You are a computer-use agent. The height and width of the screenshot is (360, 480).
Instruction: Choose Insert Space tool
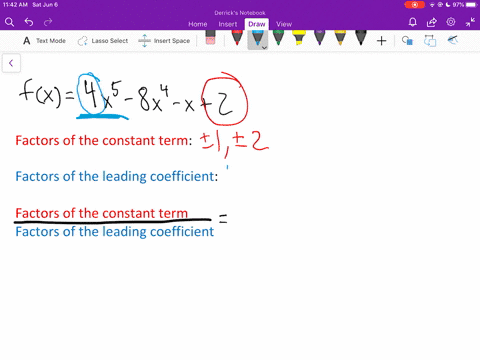164,41
